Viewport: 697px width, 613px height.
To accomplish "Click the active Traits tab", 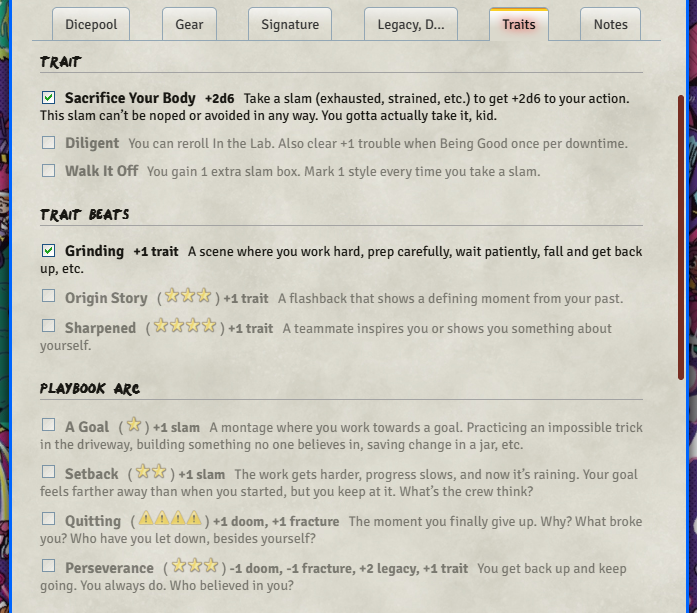I will 518,24.
